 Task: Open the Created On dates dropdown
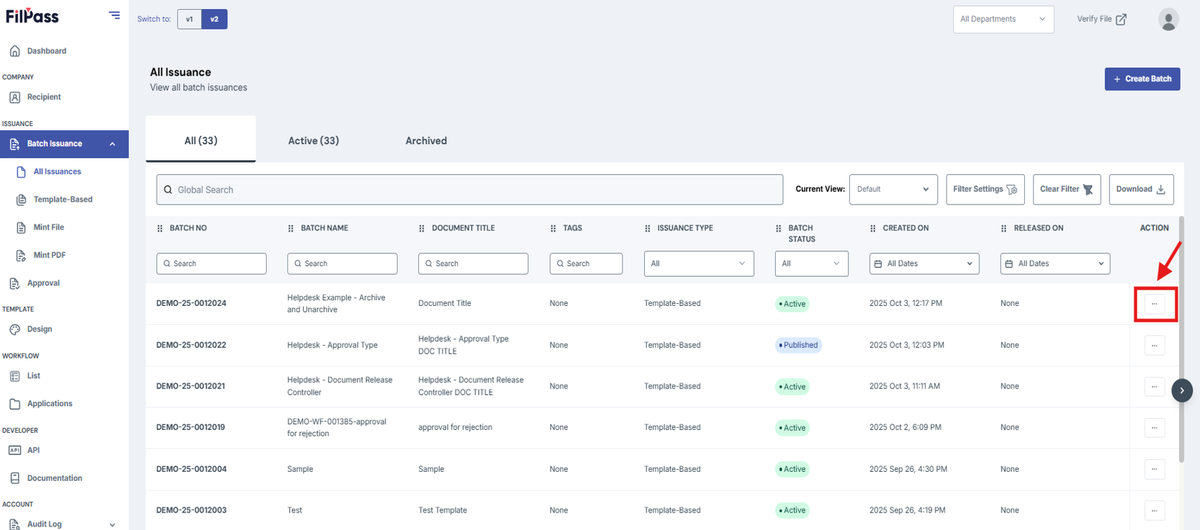pyautogui.click(x=924, y=263)
